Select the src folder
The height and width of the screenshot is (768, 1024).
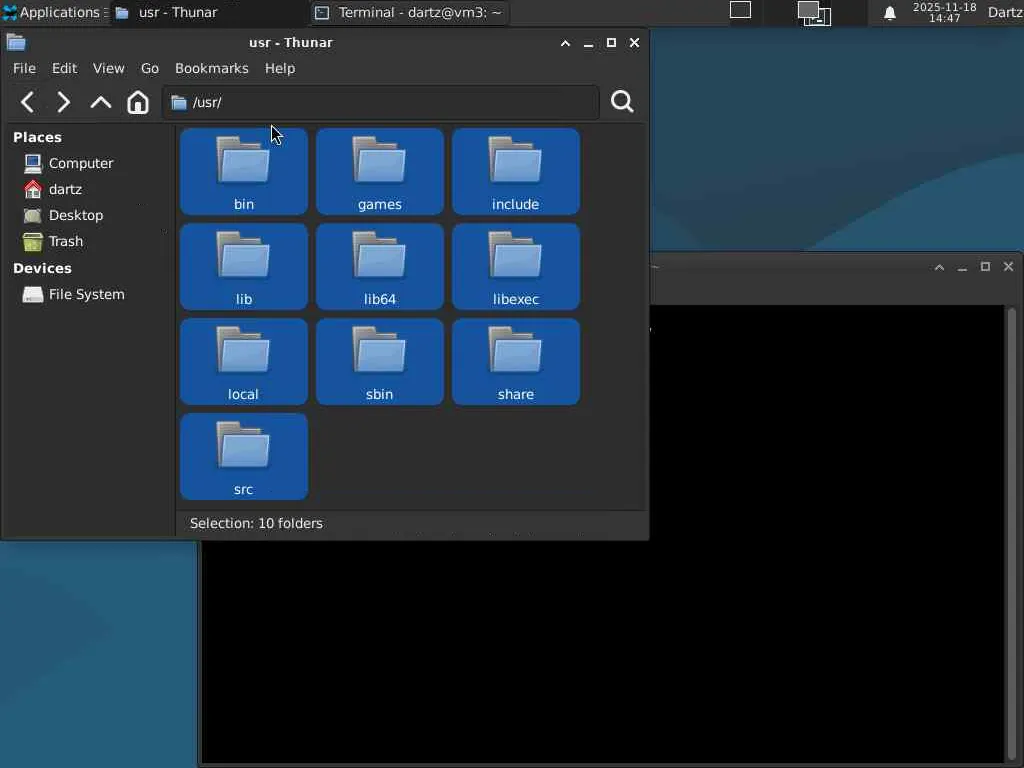[244, 456]
